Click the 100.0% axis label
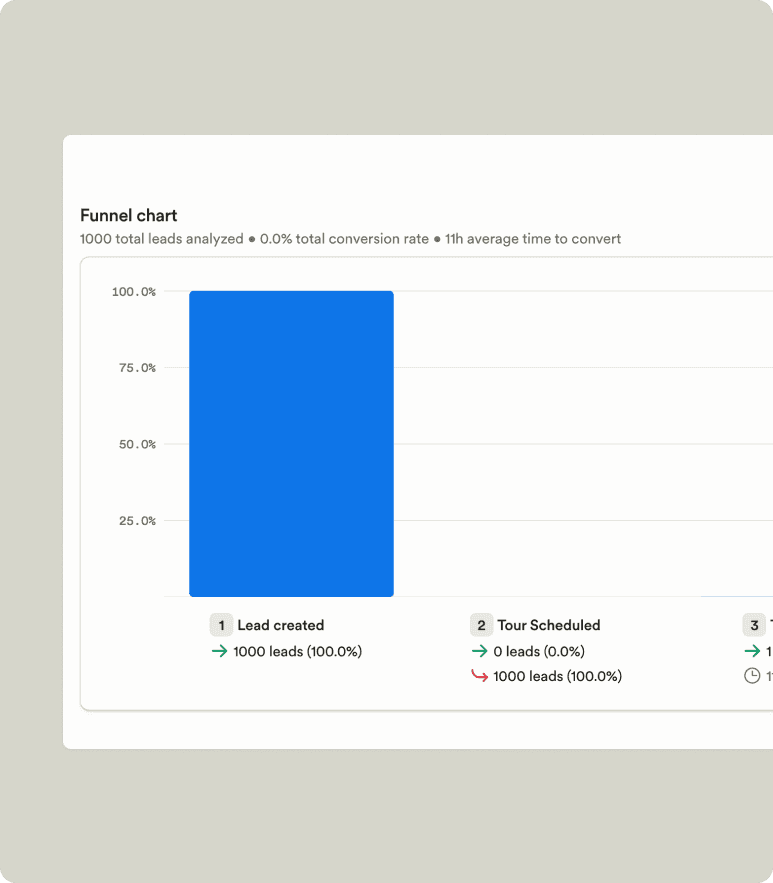This screenshot has width=773, height=883. (134, 291)
